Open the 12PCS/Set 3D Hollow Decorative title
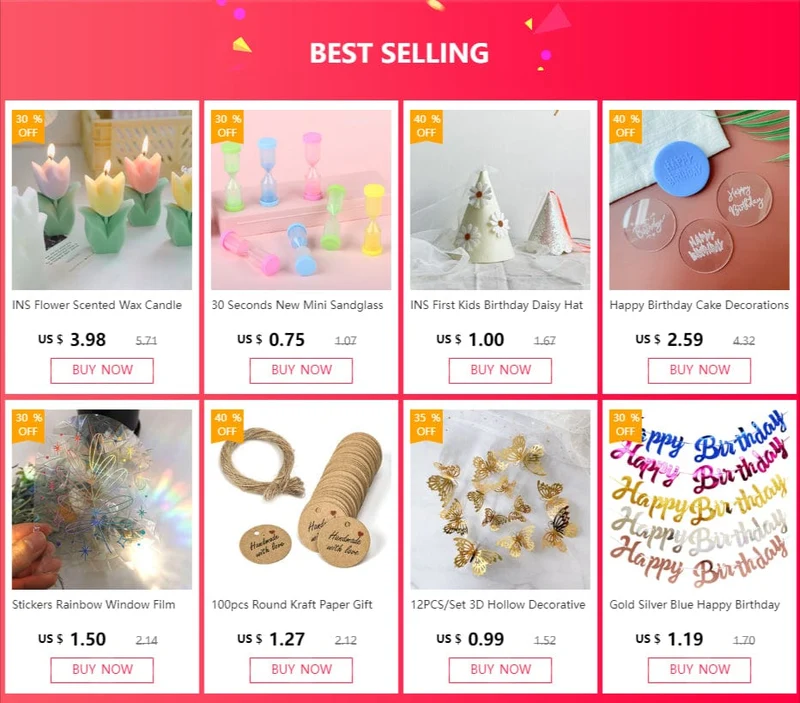The height and width of the screenshot is (703, 800). 498,605
